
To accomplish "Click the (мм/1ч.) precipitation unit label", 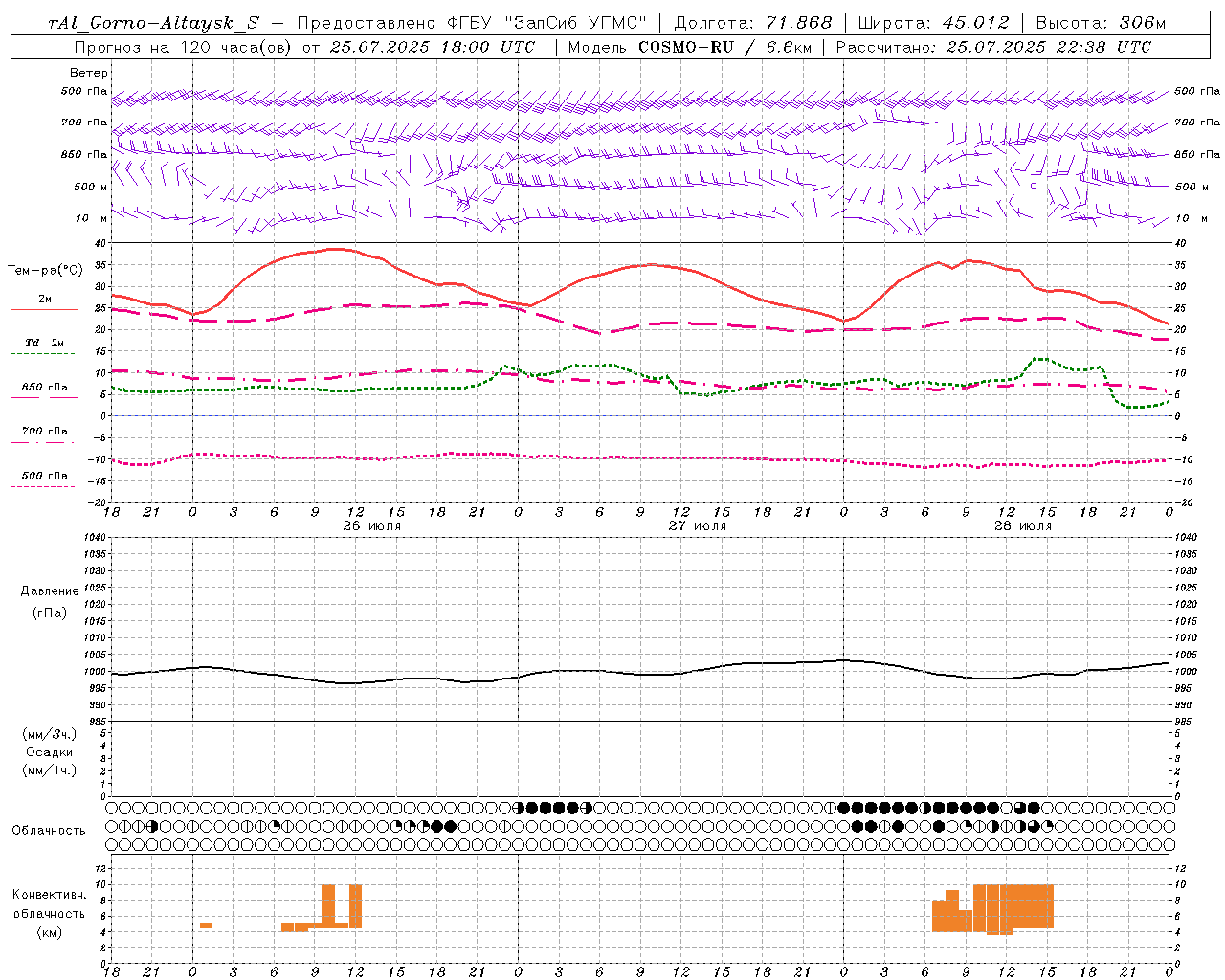I will click(x=50, y=770).
